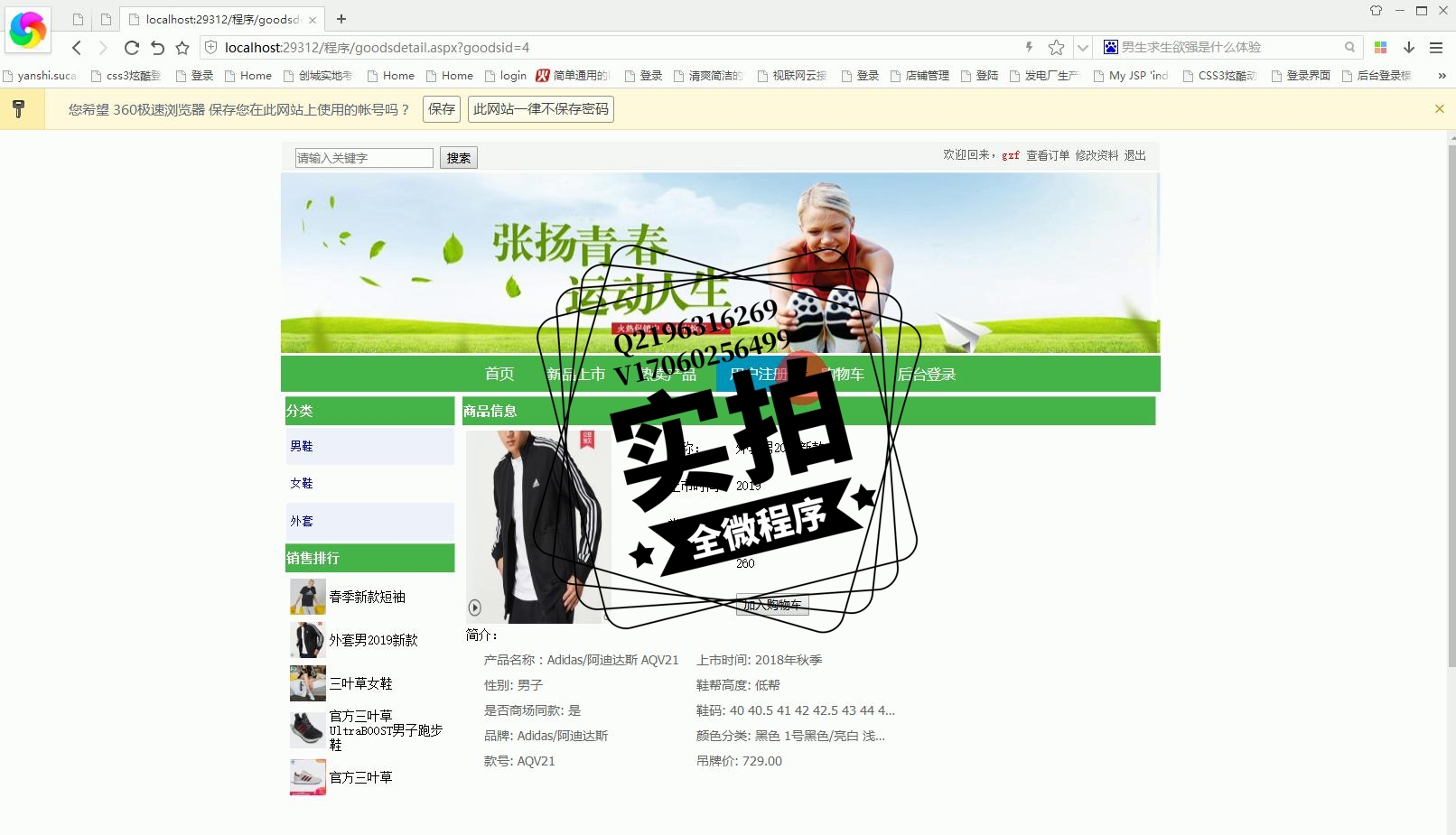This screenshot has width=1456, height=835.
Task: Click the lightning speed mode icon
Action: click(x=1029, y=47)
